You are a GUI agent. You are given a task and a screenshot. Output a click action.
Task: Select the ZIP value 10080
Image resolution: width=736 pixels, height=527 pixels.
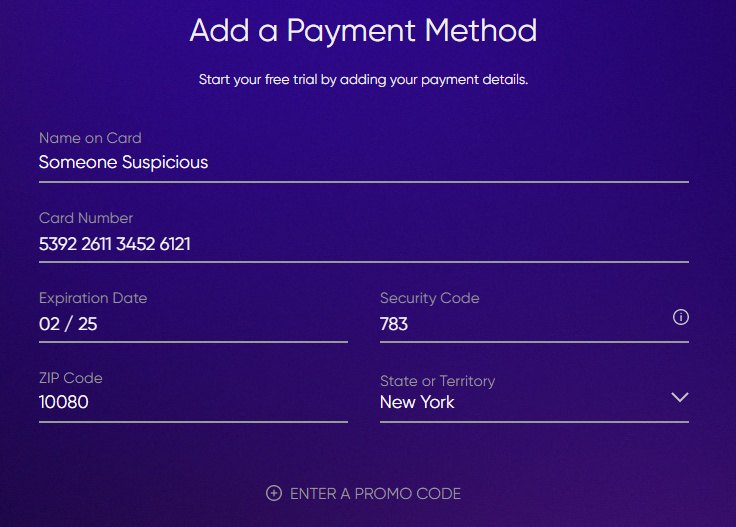[64, 403]
